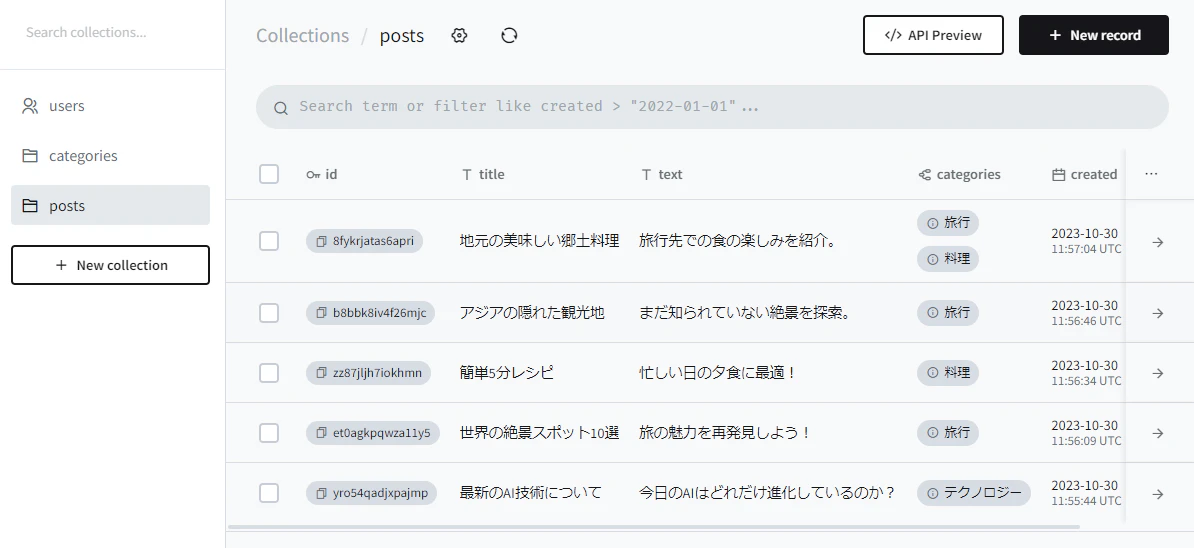Click info icon on テクノロジー category tag
Screen dimensions: 1194x548
coord(932,493)
